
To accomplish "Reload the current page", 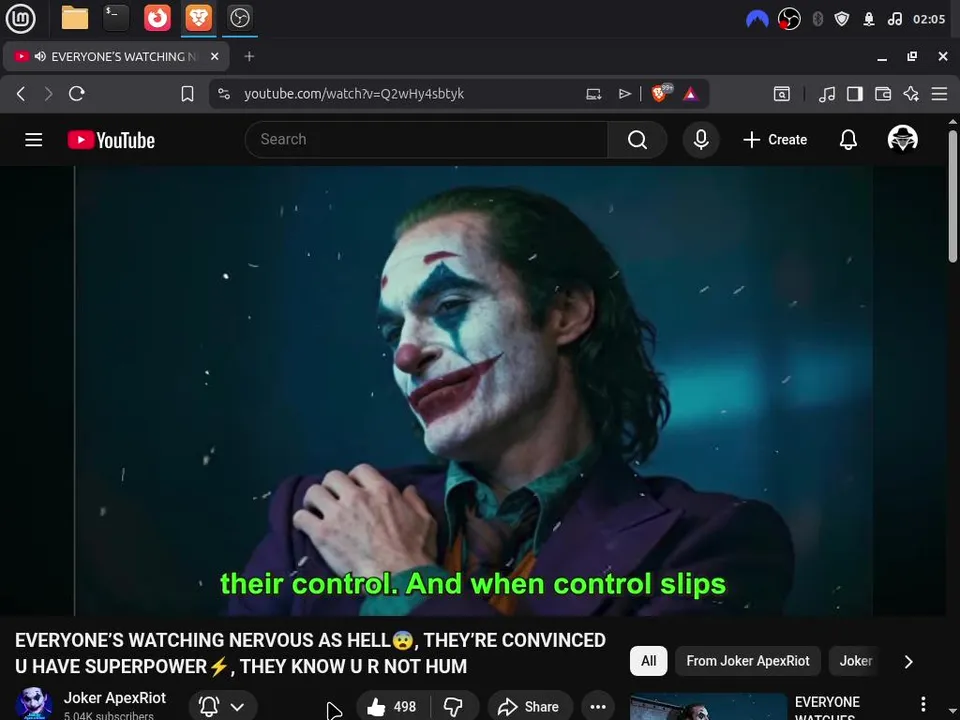I will [77, 94].
